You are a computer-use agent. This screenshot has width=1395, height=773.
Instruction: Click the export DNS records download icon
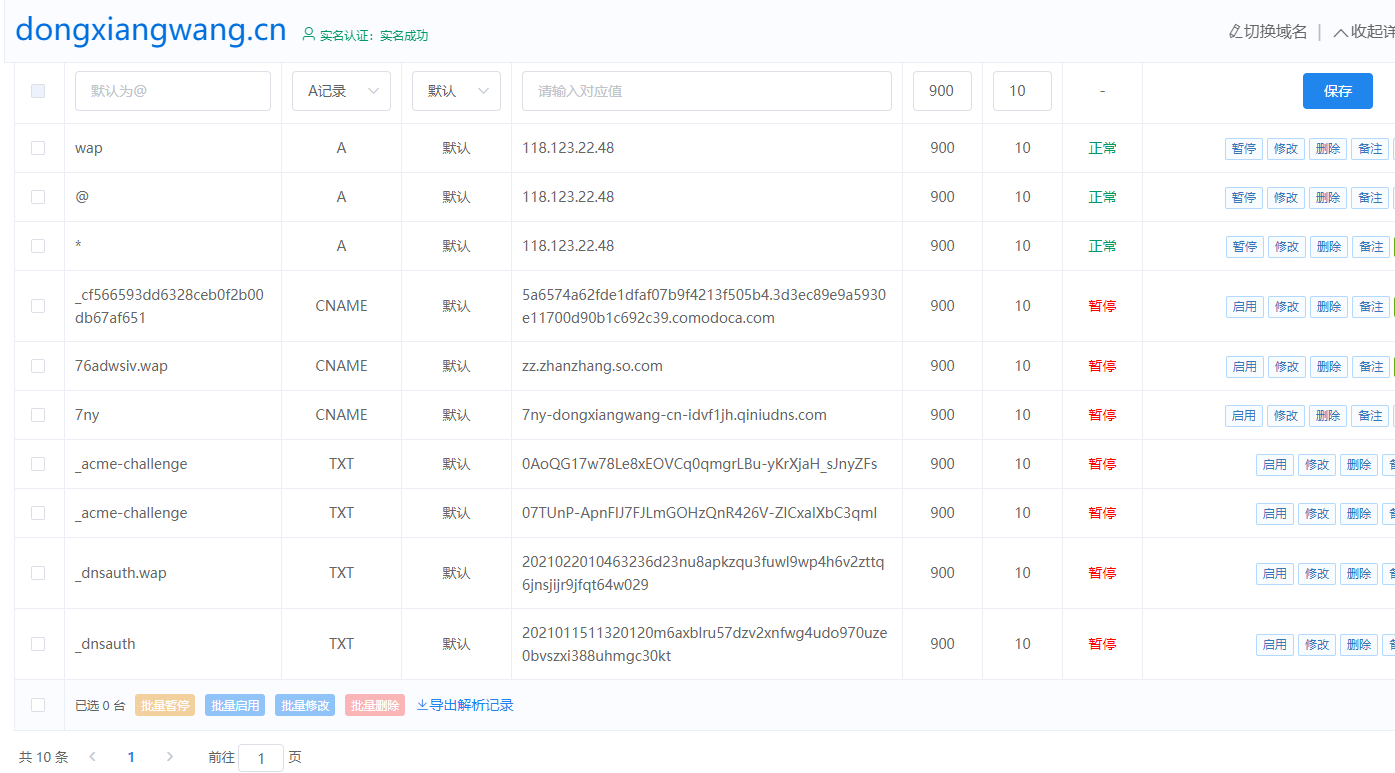(x=422, y=705)
